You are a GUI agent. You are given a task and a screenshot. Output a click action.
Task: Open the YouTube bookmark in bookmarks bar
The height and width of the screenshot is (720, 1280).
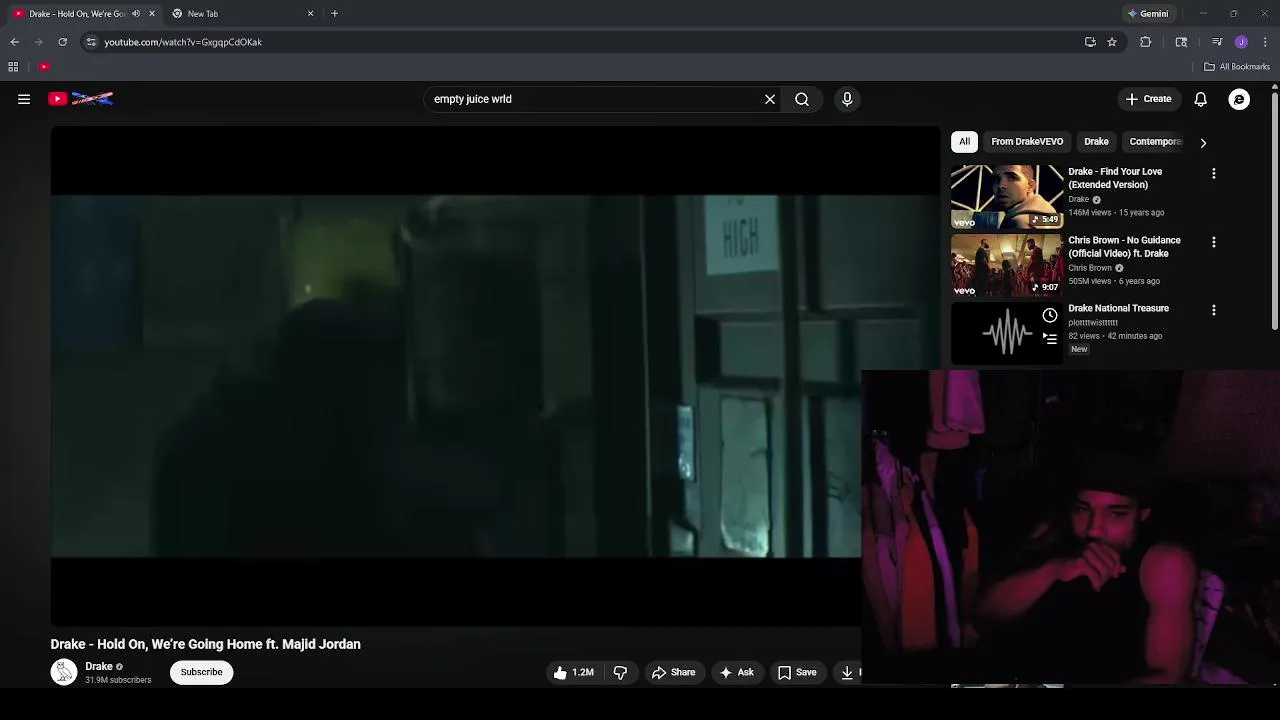pyautogui.click(x=44, y=67)
